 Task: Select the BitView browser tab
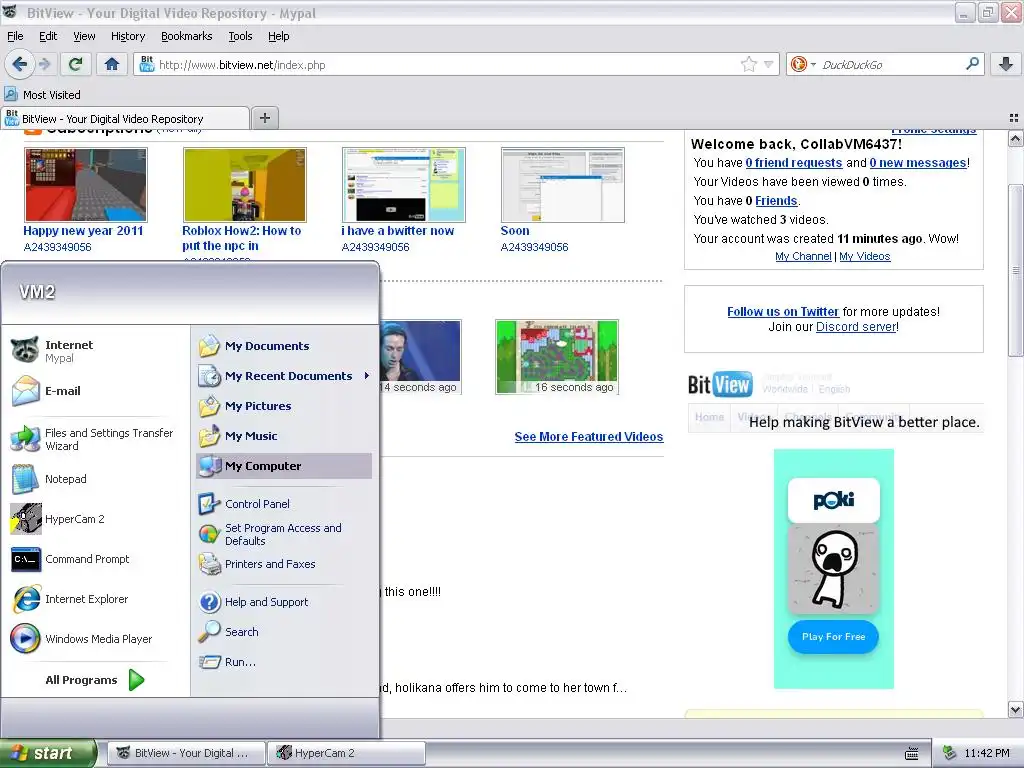125,118
